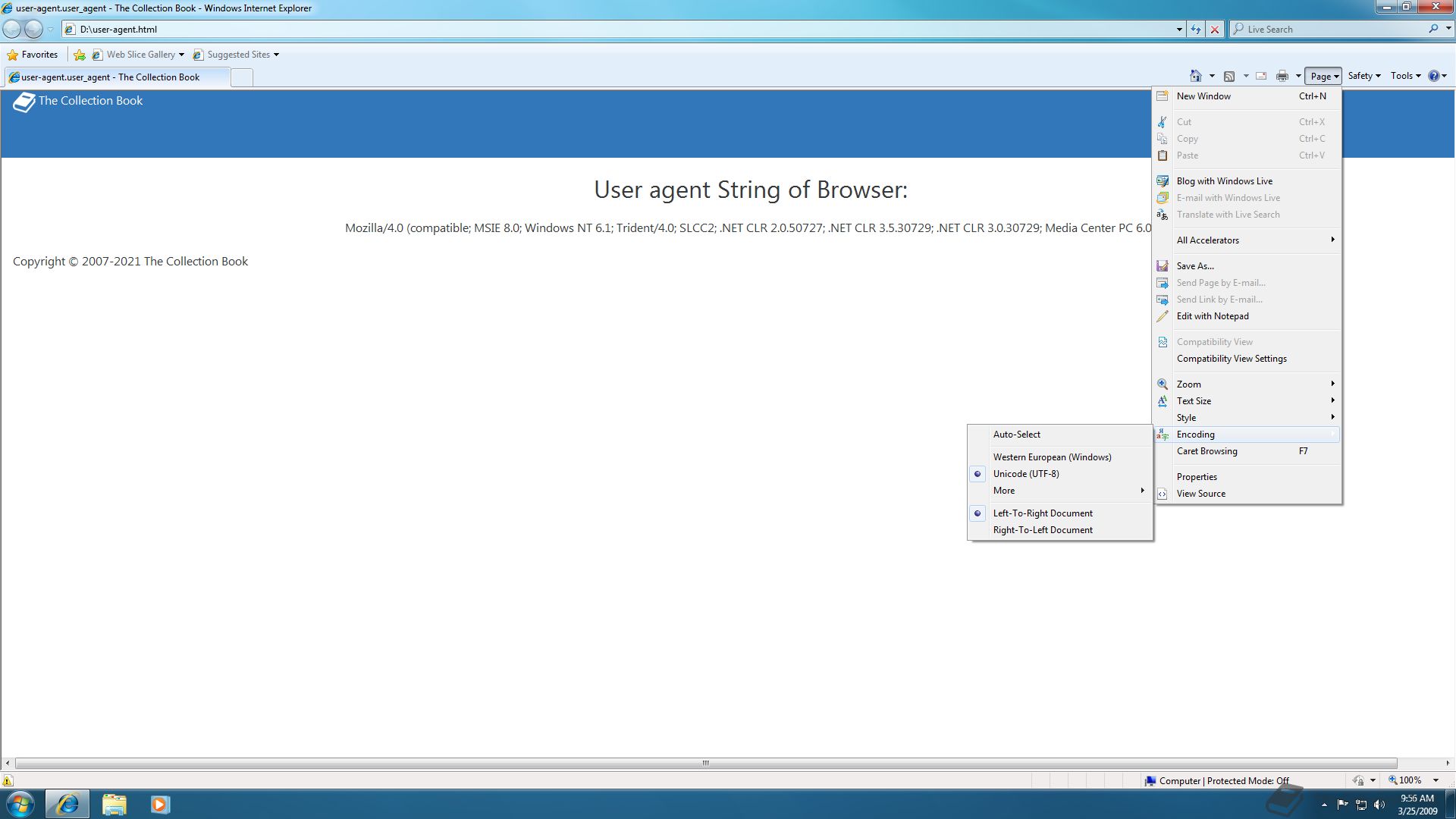Click the Print toolbar icon
The width and height of the screenshot is (1456, 819).
pos(1282,76)
